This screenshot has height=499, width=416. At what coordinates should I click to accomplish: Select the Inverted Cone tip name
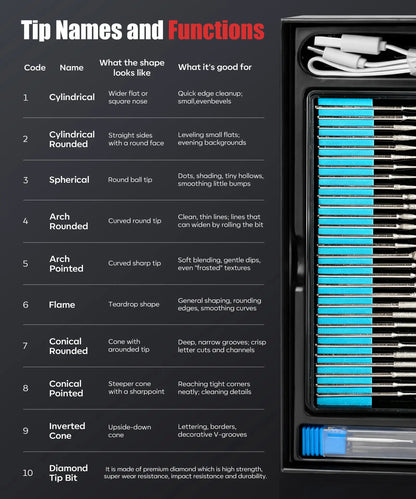click(x=67, y=431)
